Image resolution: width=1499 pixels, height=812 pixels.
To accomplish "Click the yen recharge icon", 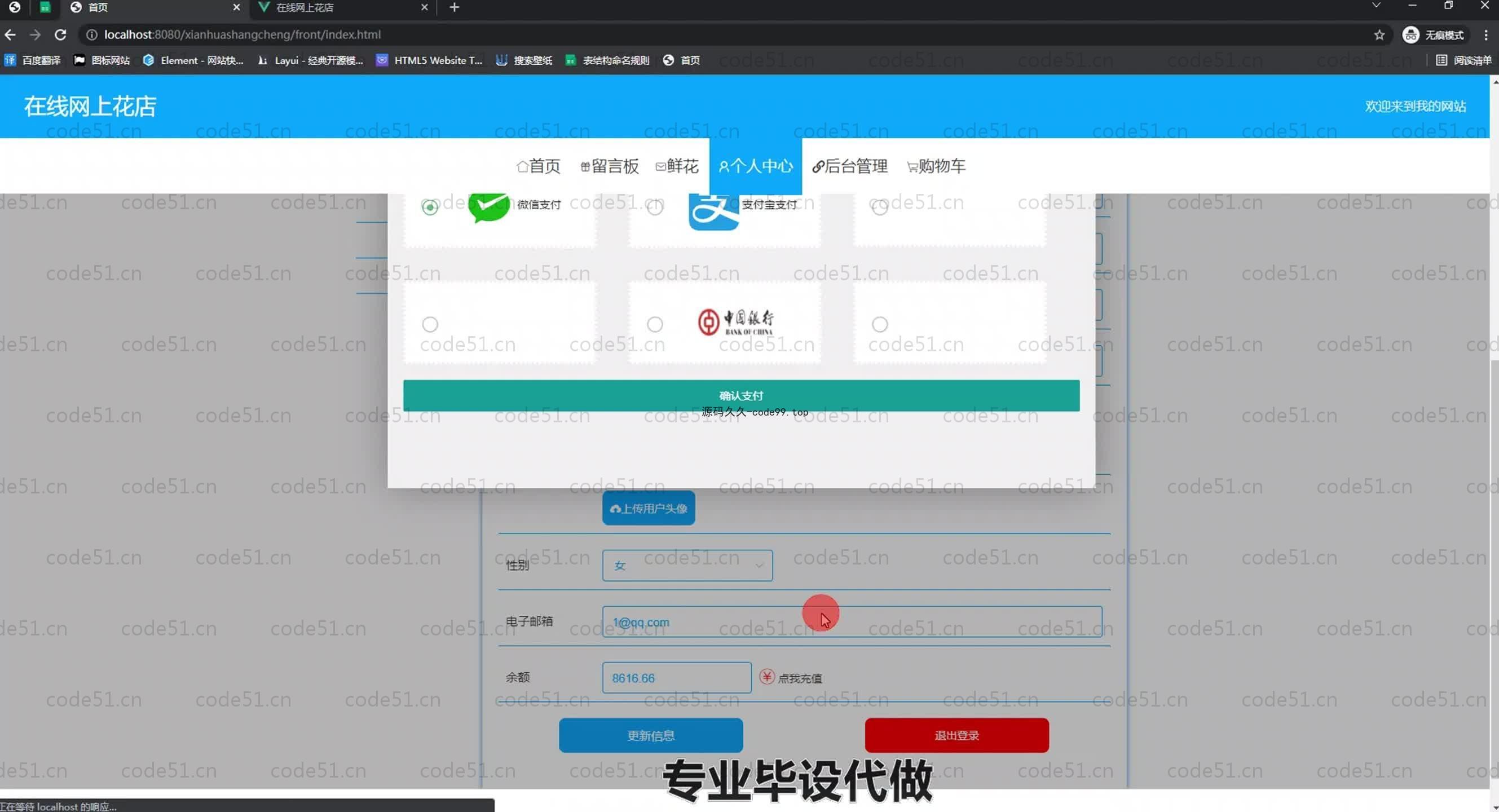I will (x=767, y=677).
